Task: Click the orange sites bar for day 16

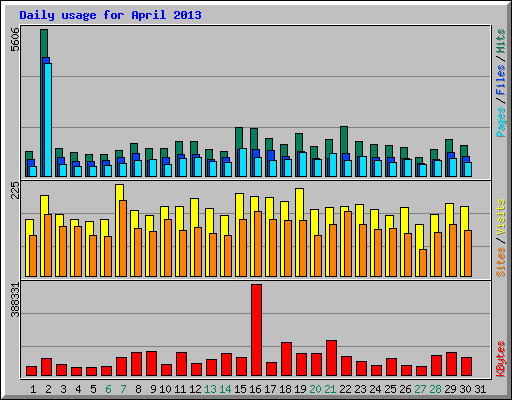Action: [x=258, y=244]
